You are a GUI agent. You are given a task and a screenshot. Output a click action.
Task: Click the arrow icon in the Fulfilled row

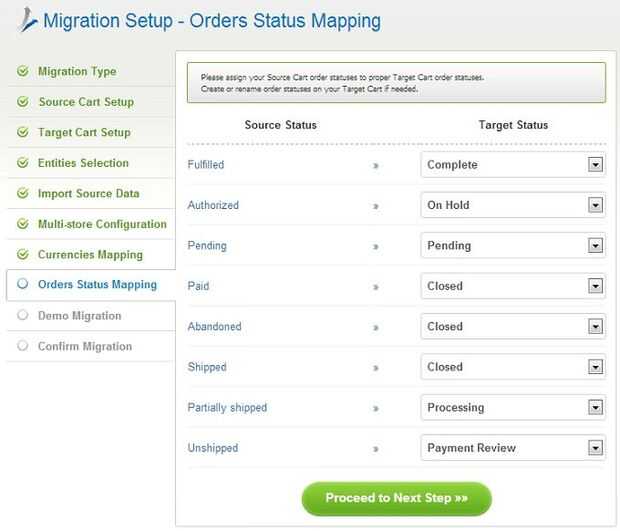point(376,165)
